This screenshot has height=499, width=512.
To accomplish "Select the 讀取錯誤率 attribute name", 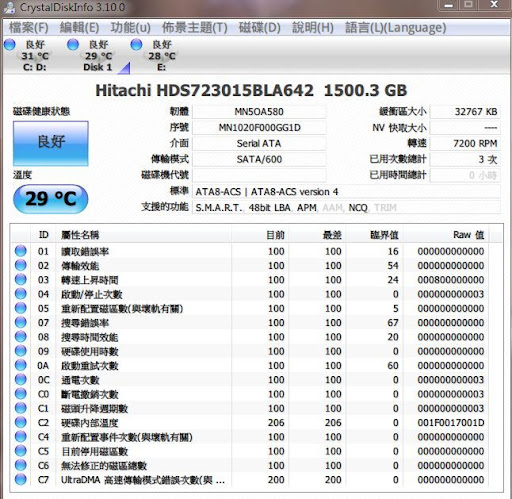I will 85,251.
